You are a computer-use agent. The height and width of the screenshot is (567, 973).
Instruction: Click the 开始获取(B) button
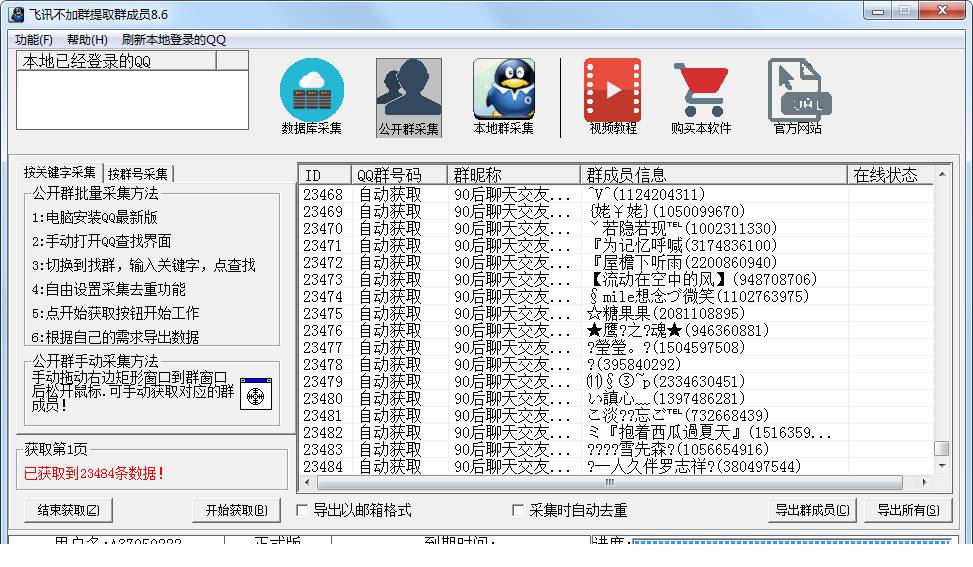(x=236, y=511)
